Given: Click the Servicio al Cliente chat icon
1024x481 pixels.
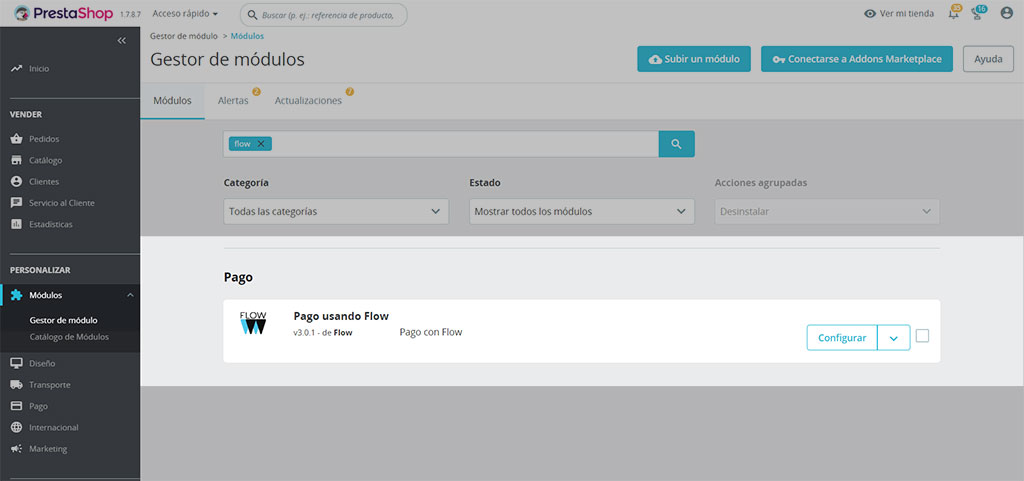Looking at the screenshot, I should (x=17, y=203).
